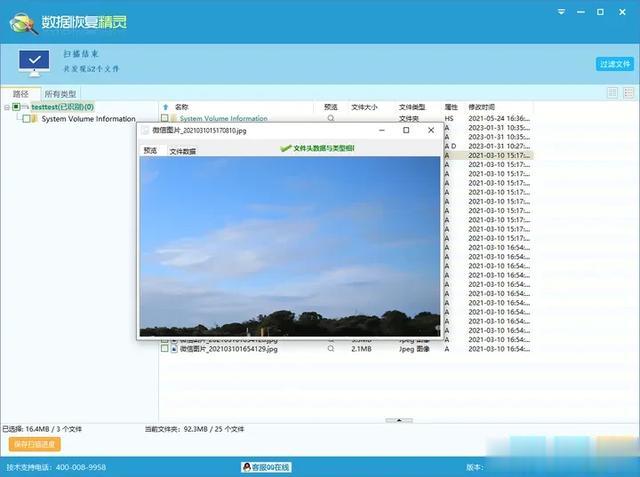The width and height of the screenshot is (640, 477).
Task: Select System Volume Information in left tree
Action: pos(88,119)
